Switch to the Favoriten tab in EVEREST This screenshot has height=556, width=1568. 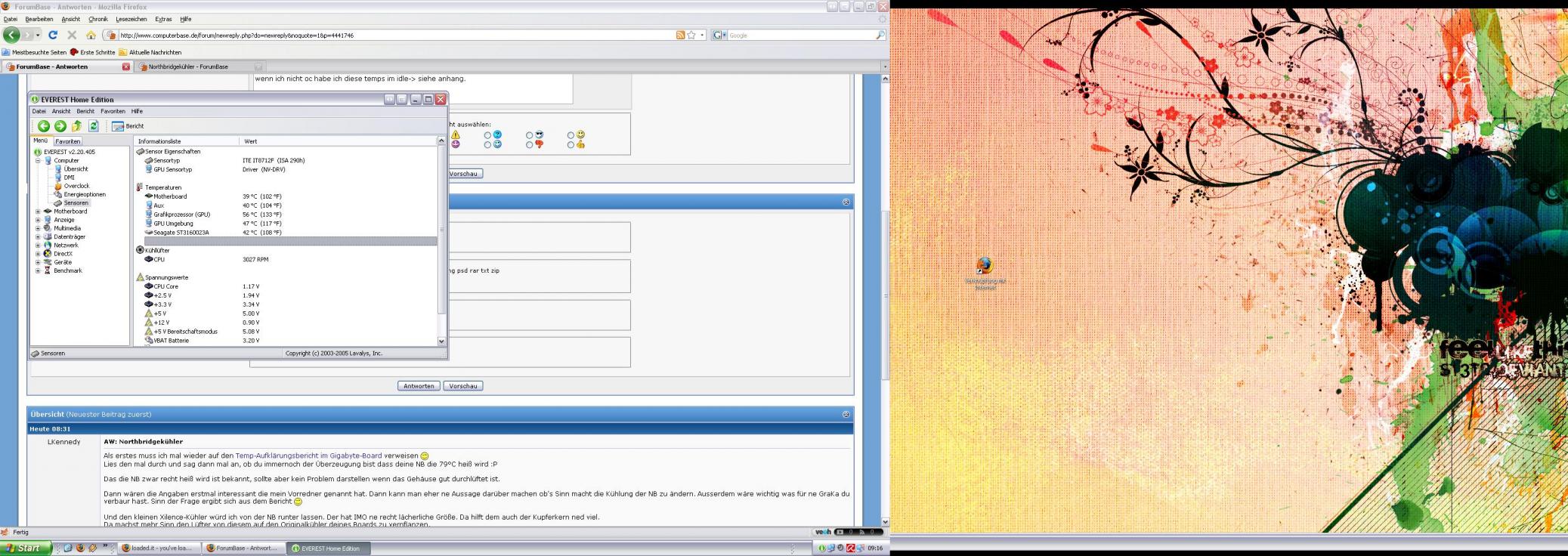pos(67,141)
